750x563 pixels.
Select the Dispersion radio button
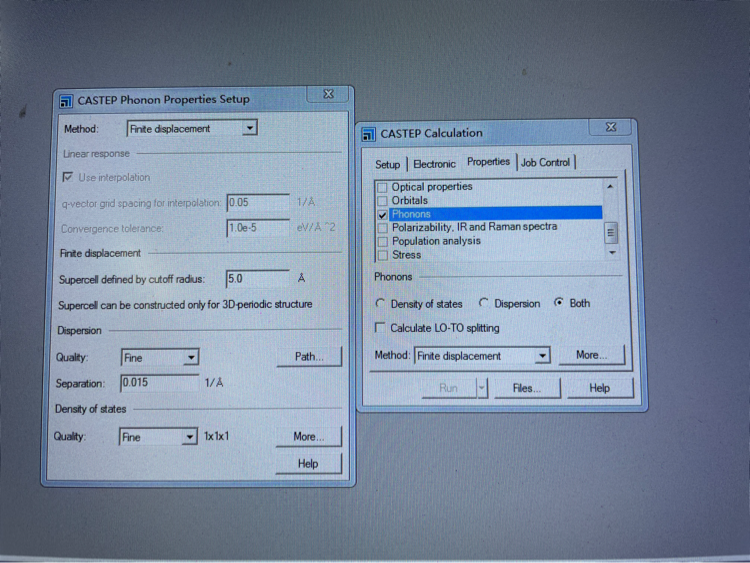click(x=484, y=303)
